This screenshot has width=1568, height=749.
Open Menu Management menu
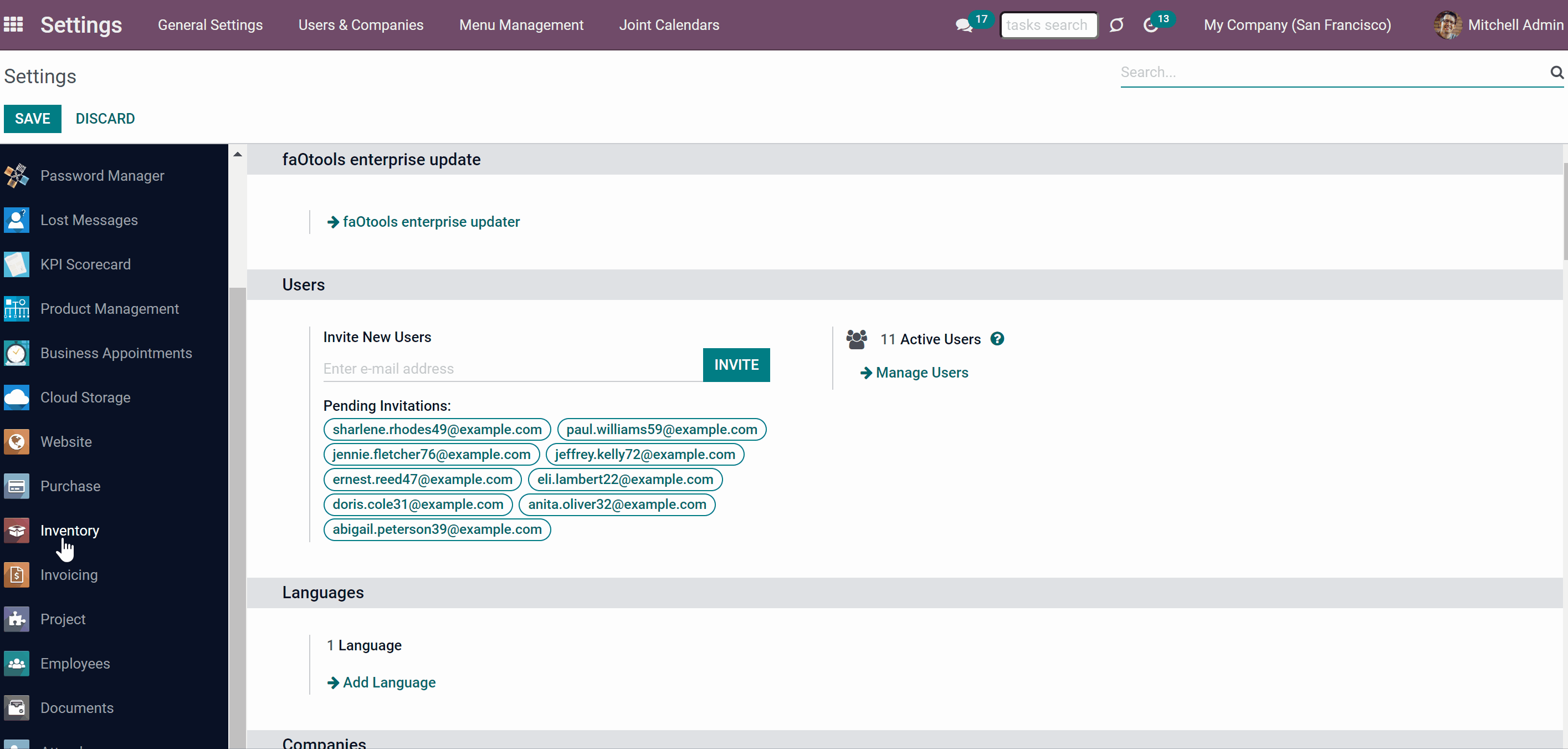pos(521,25)
